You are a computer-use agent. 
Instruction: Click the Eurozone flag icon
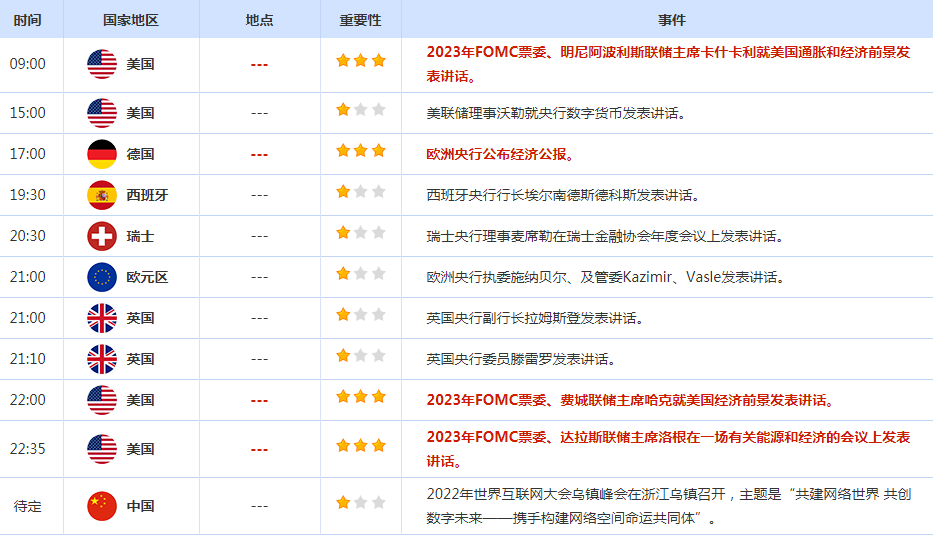pos(102,277)
